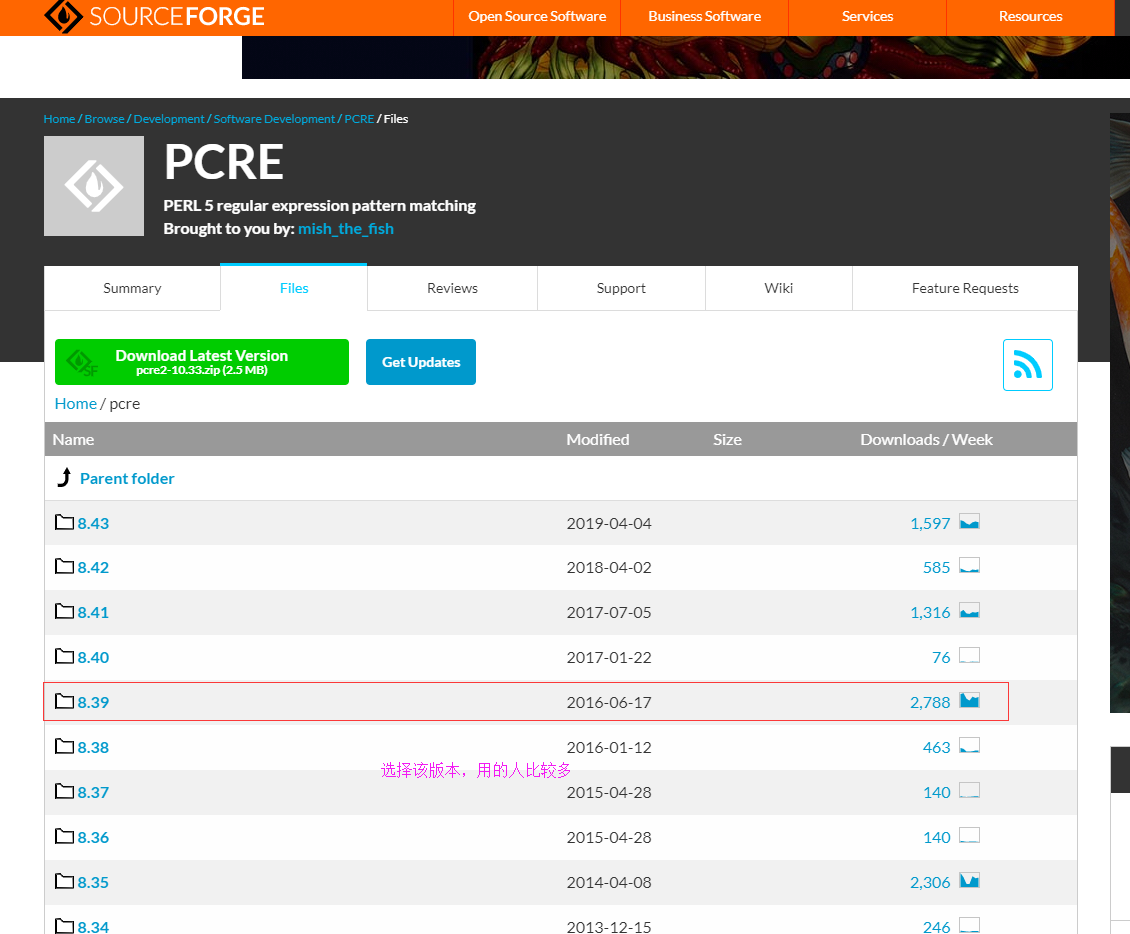Open download stats chart icon for 8.42
The width and height of the screenshot is (1130, 934).
click(x=969, y=566)
